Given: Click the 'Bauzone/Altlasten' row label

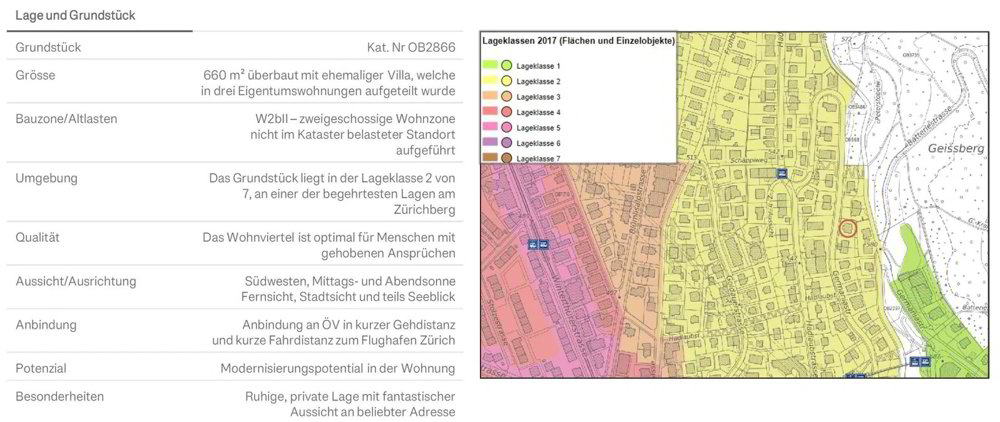Looking at the screenshot, I should [x=66, y=119].
